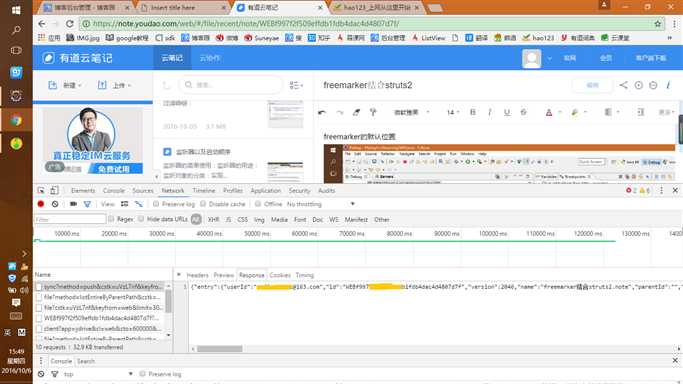Open No throttling dropdown
Image resolution: width=683 pixels, height=384 pixels.
(x=321, y=204)
